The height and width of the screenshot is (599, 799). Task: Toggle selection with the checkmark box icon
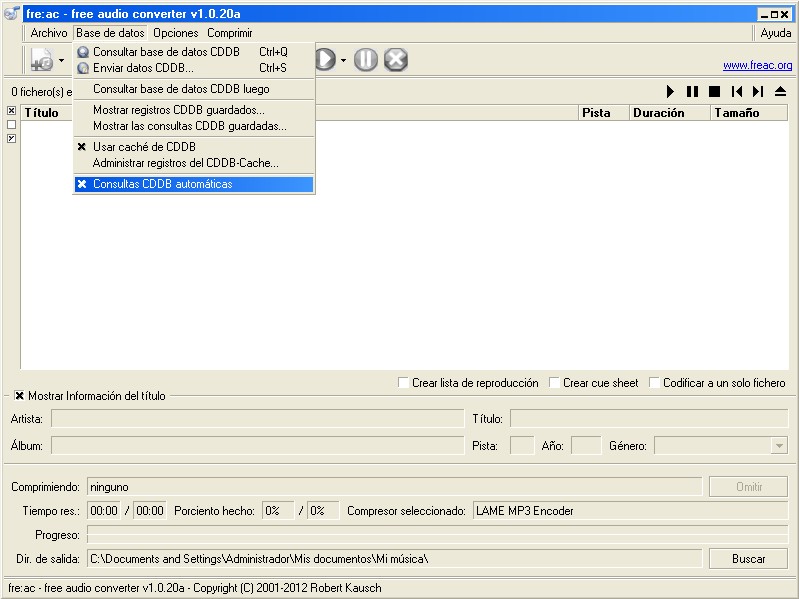tap(12, 139)
